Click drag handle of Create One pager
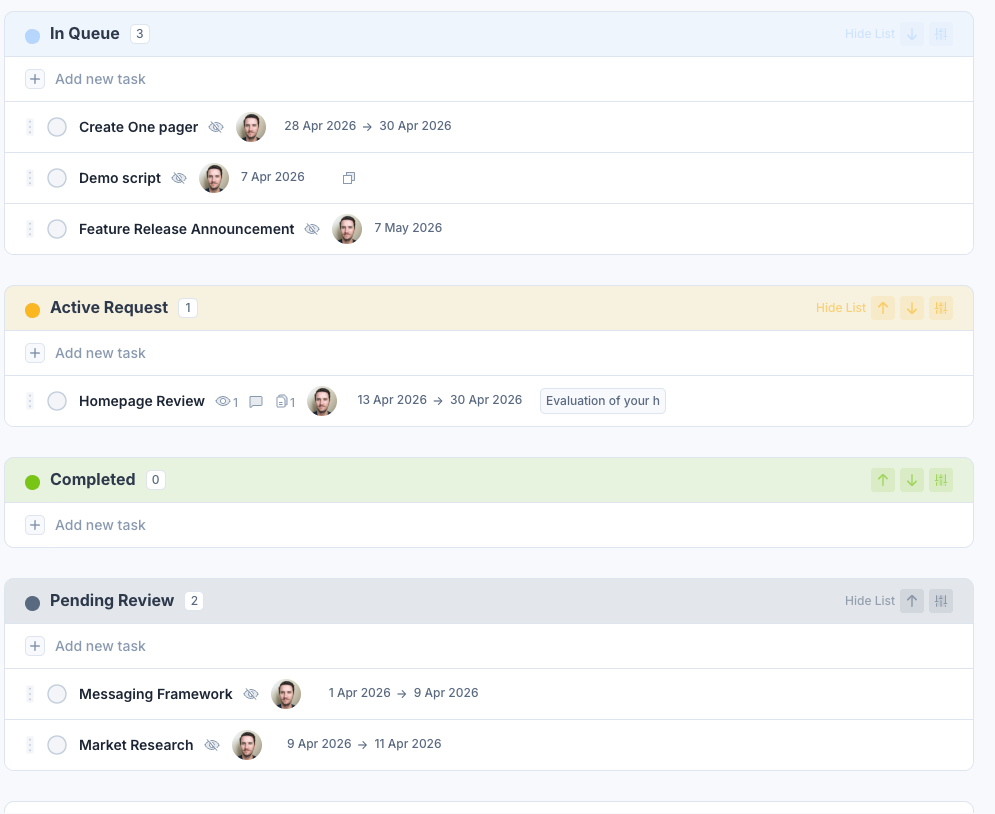 30,127
